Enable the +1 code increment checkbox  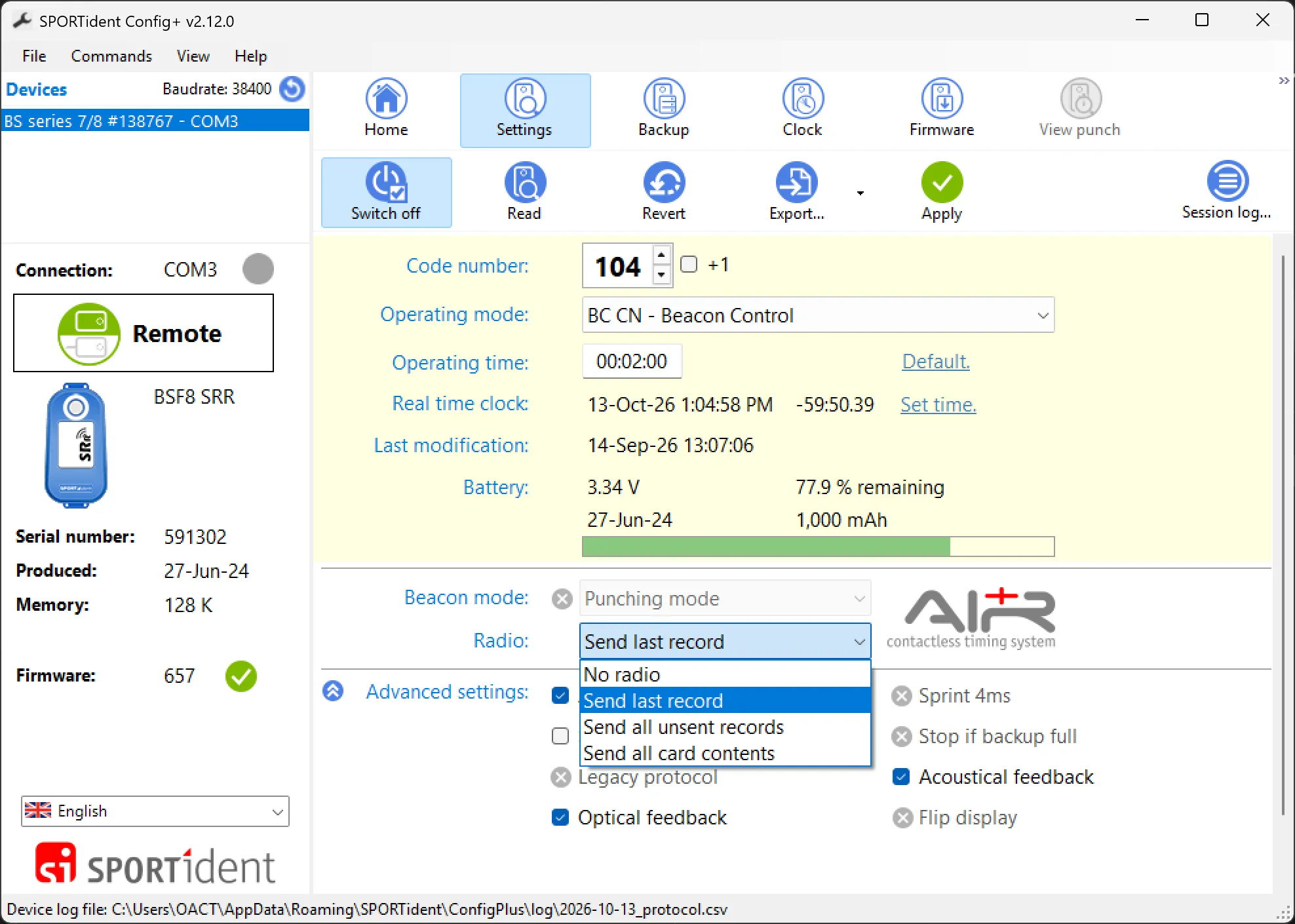point(689,264)
